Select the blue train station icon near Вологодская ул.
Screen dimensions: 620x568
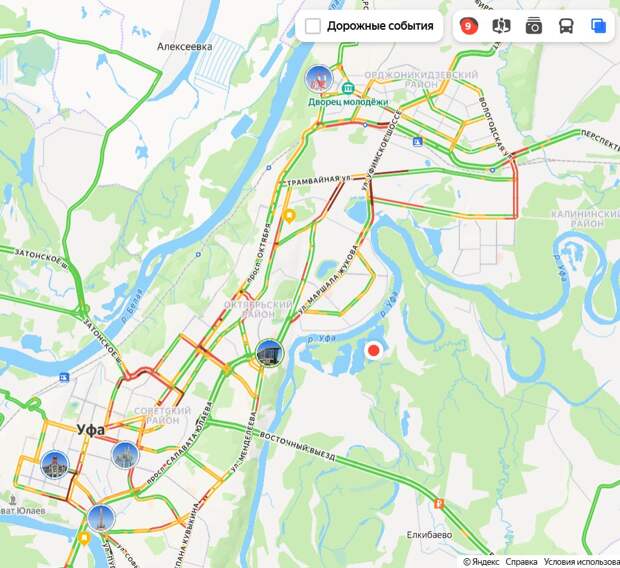[x=417, y=141]
